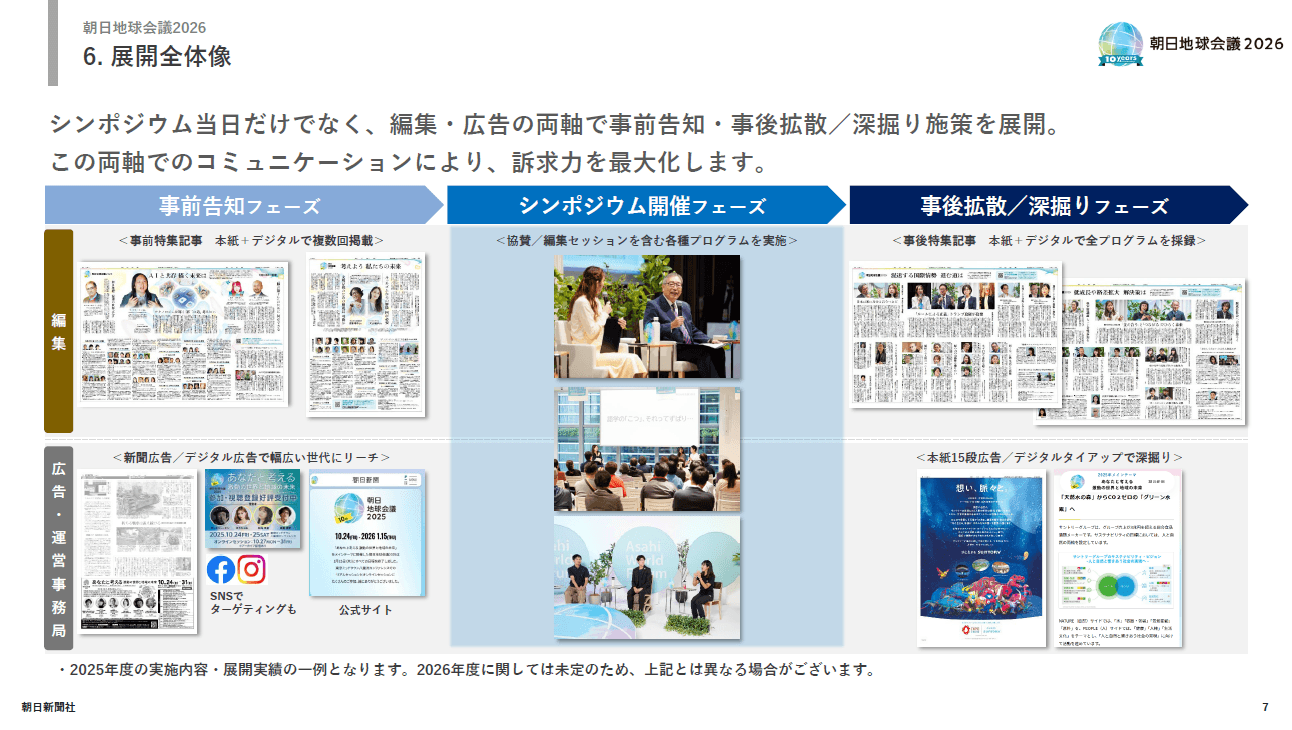
Task: Open the second pre-event newspaper page thumbnail
Action: point(366,334)
